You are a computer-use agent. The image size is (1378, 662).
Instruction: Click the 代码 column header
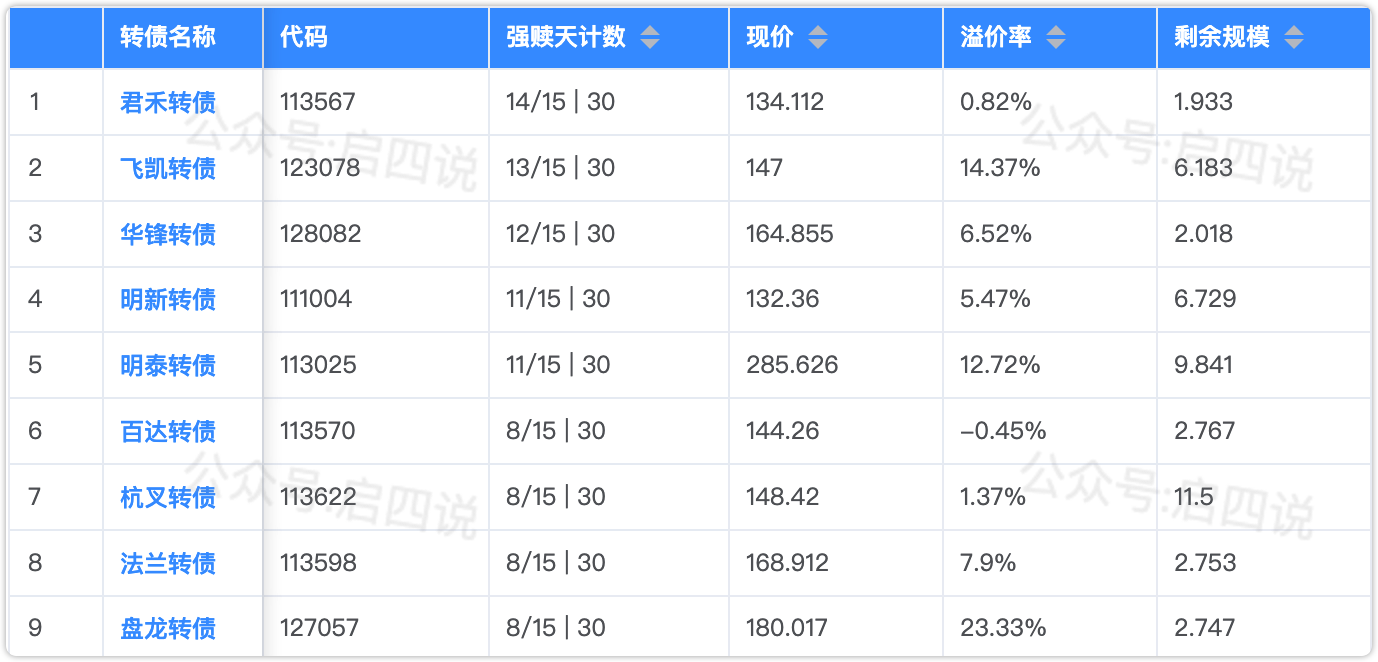(304, 38)
